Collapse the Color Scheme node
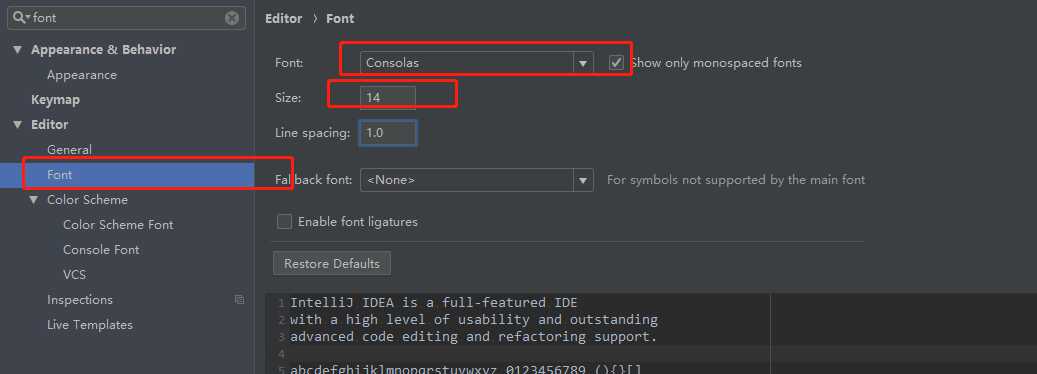1037x374 pixels. (34, 200)
